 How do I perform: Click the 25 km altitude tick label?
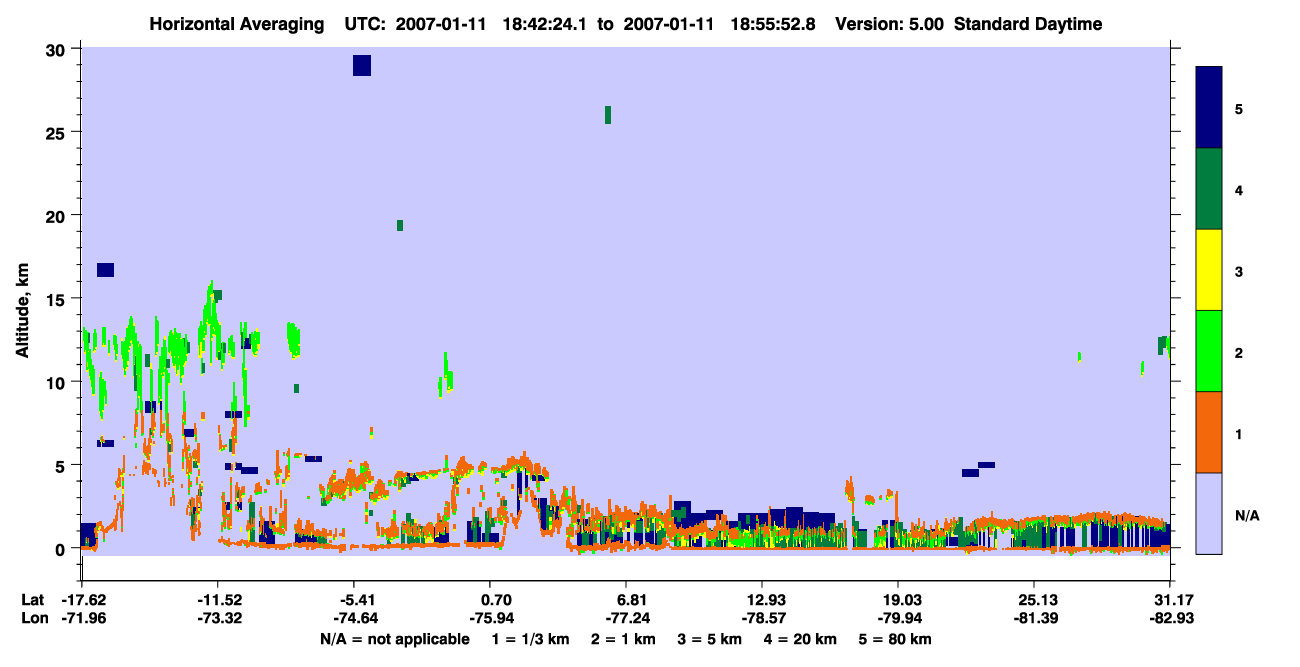[x=57, y=133]
